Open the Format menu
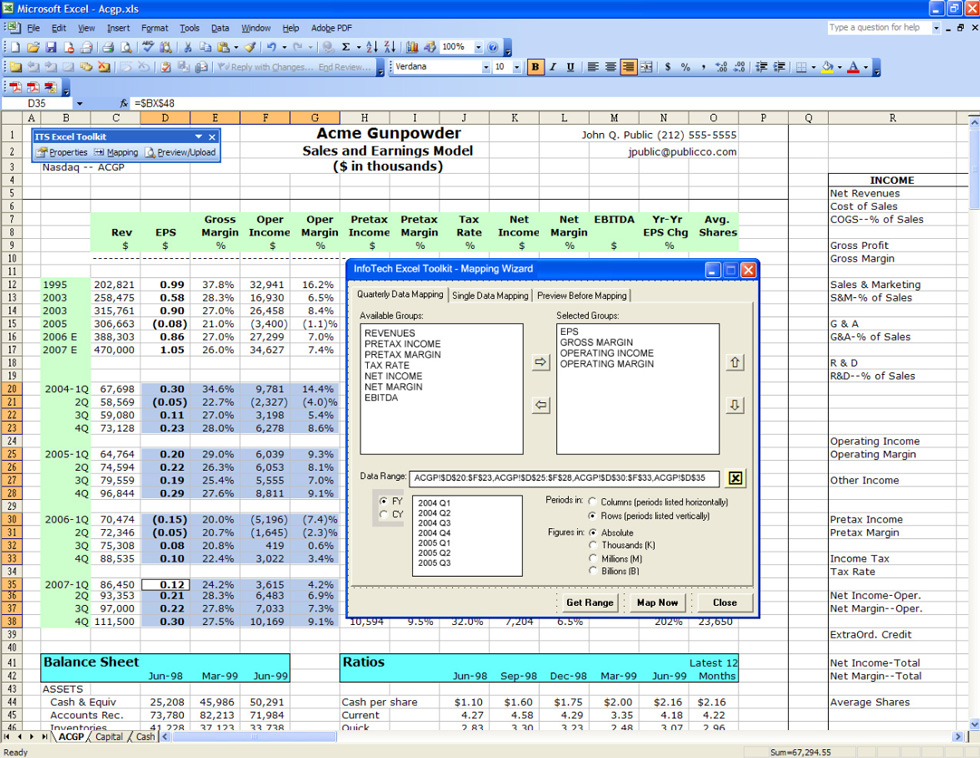 pyautogui.click(x=154, y=28)
